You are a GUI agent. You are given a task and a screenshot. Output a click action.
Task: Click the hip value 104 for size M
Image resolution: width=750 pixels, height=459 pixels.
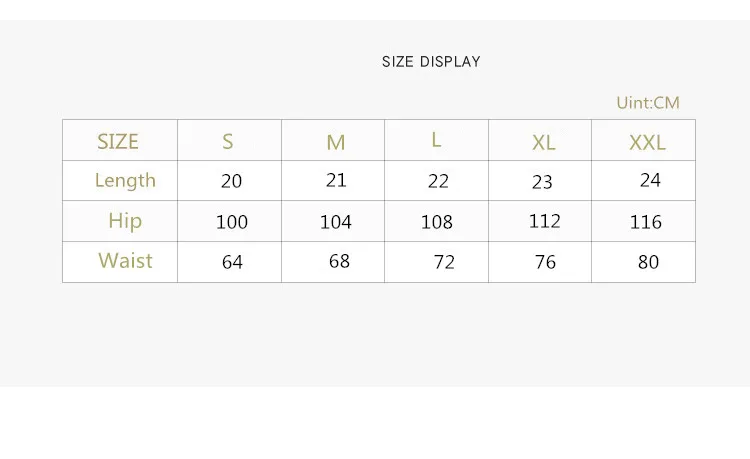pyautogui.click(x=336, y=222)
